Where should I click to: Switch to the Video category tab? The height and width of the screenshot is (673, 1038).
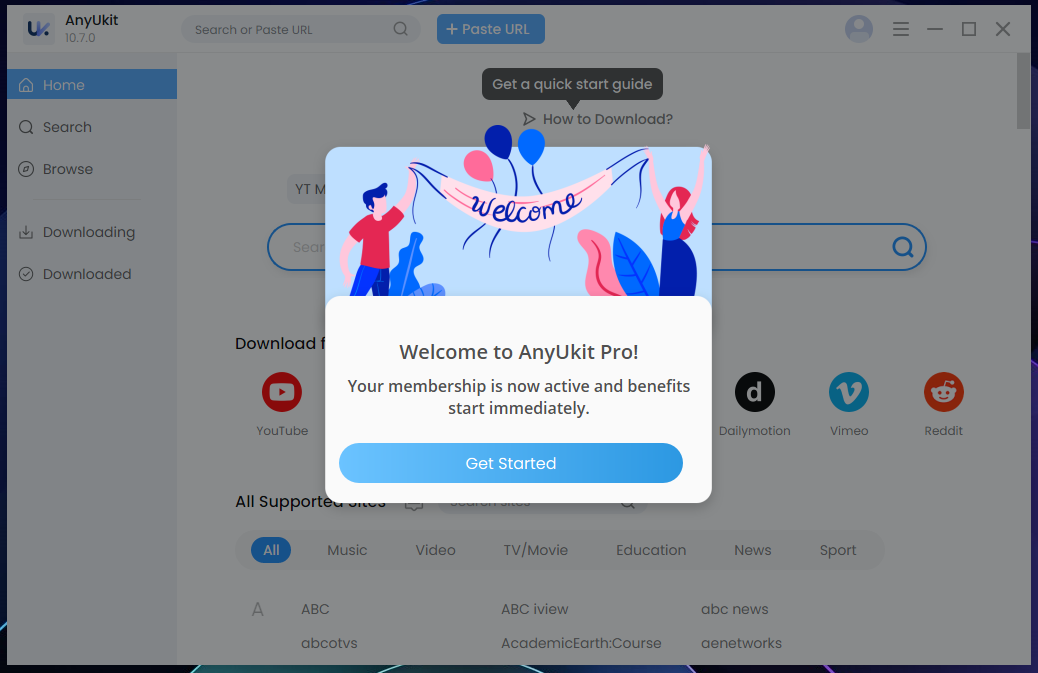click(436, 550)
